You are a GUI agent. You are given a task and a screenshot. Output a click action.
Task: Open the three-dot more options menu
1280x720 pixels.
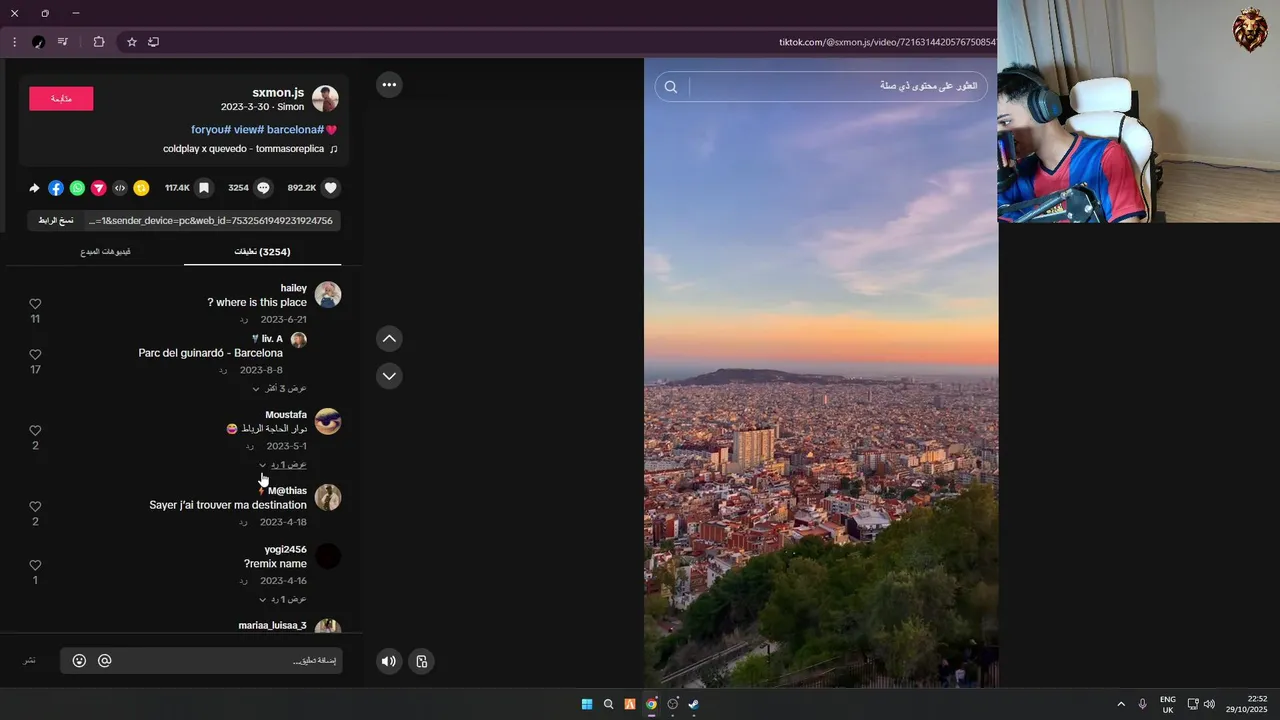tap(389, 84)
